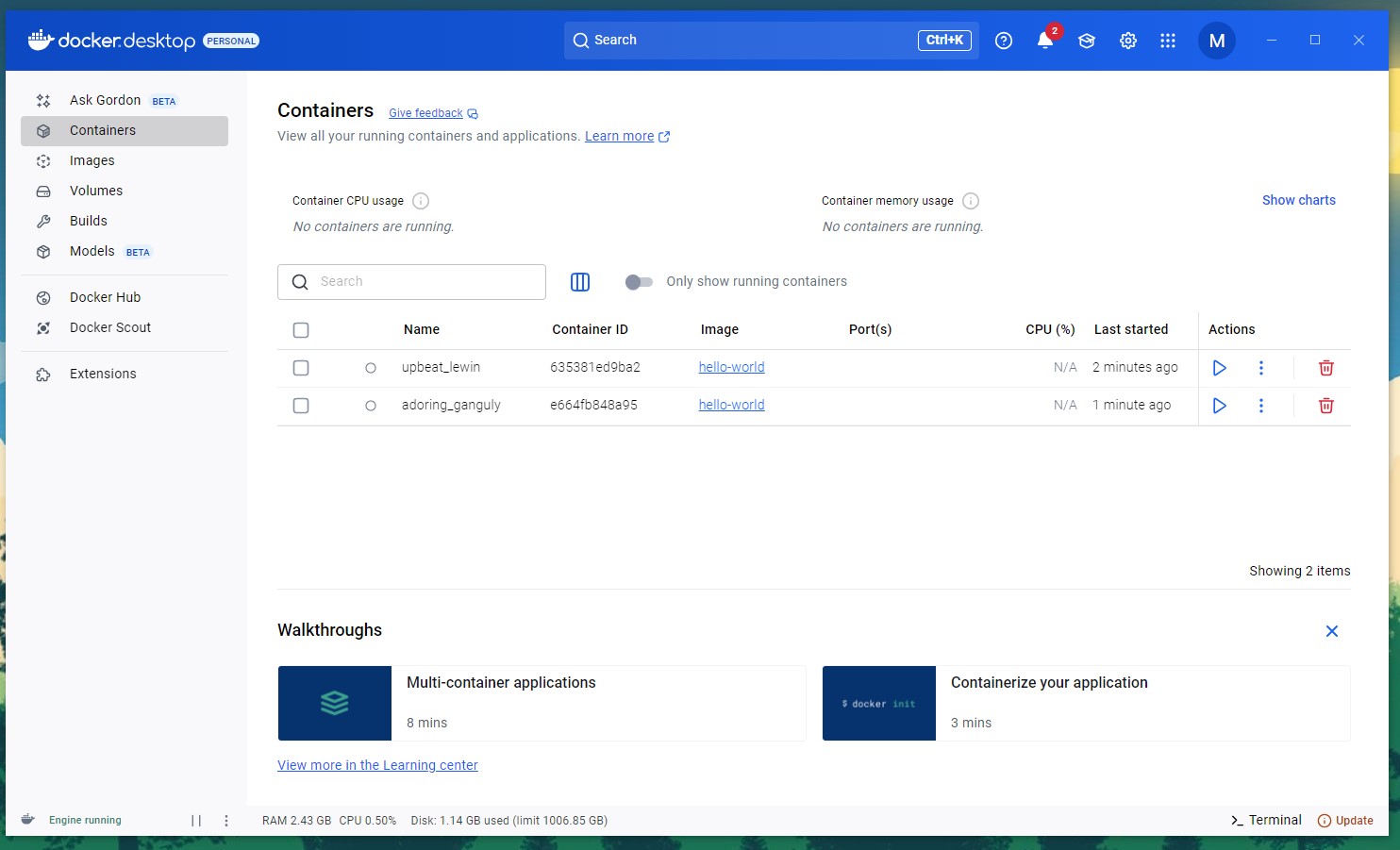Open the manage columns icon
The height and width of the screenshot is (850, 1400).
click(580, 282)
